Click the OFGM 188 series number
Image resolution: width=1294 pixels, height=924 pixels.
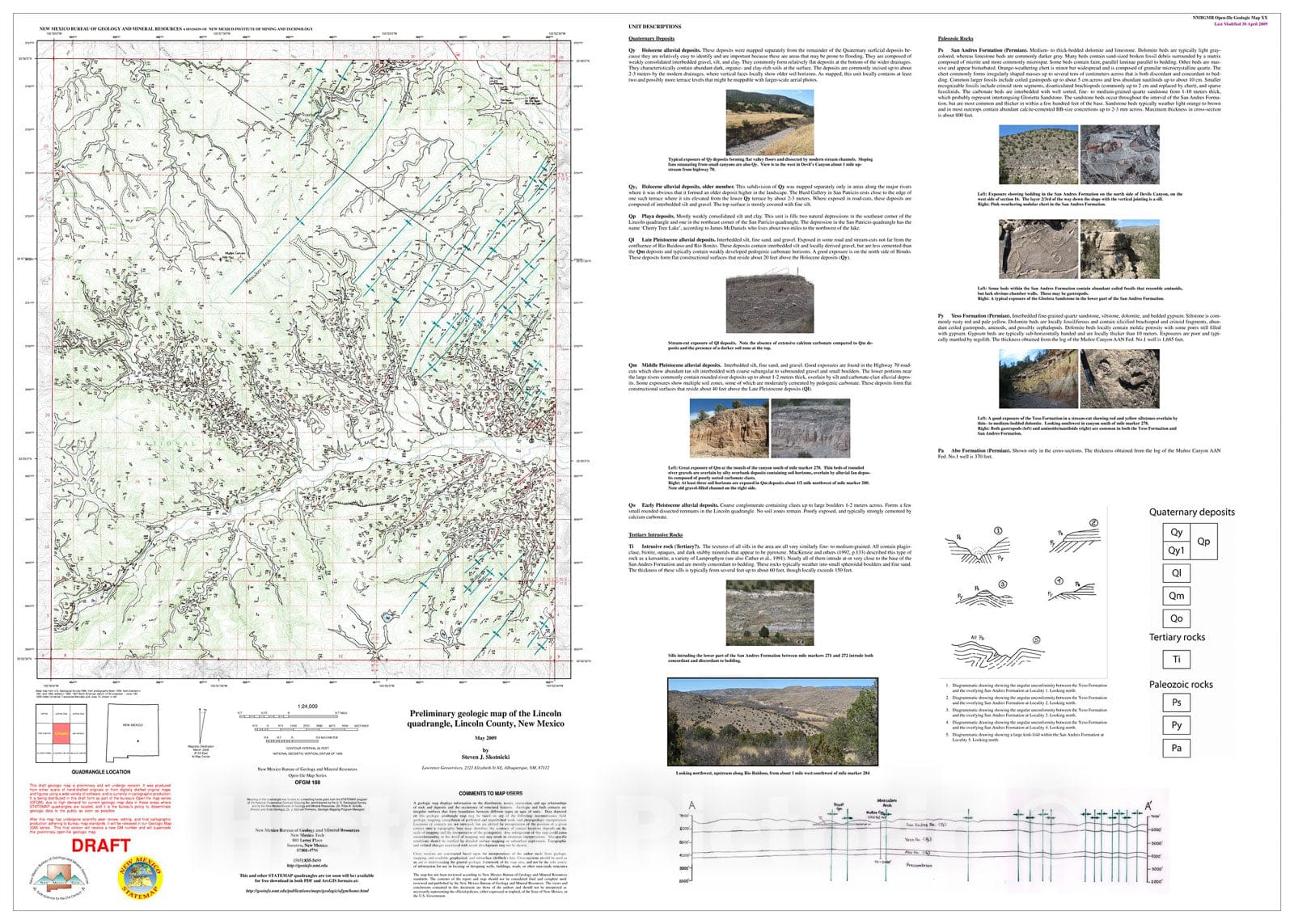[x=307, y=783]
